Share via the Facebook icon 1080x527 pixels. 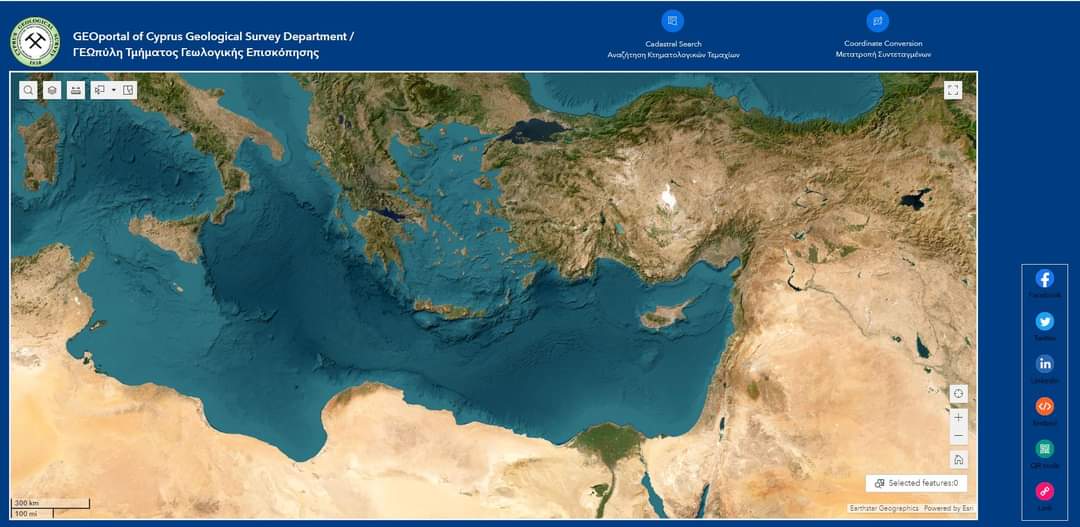click(1045, 278)
